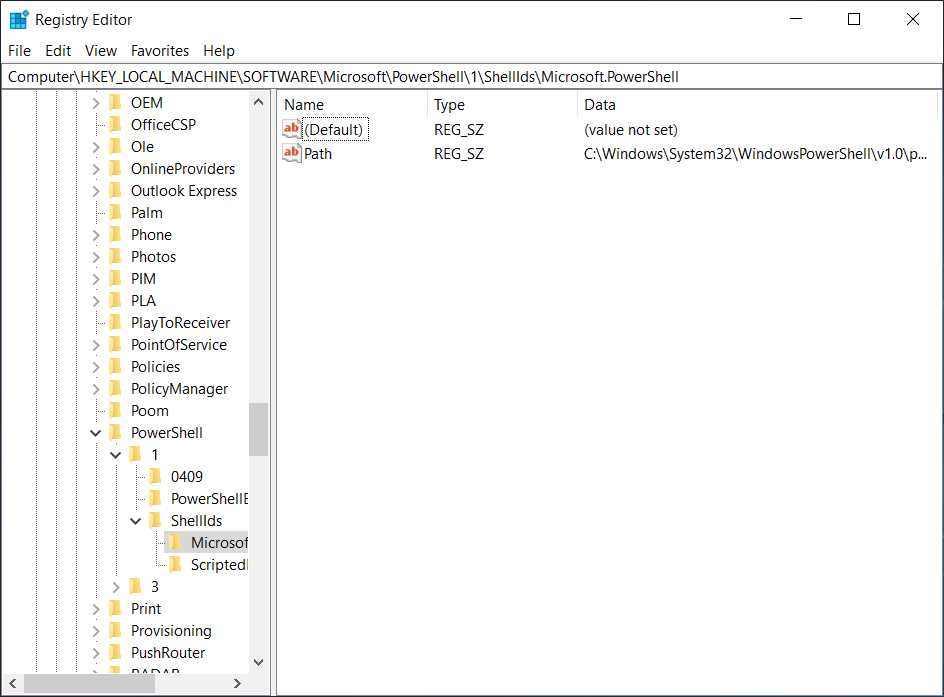Click the tree scroll up arrow
This screenshot has height=697, width=944.
(x=258, y=102)
